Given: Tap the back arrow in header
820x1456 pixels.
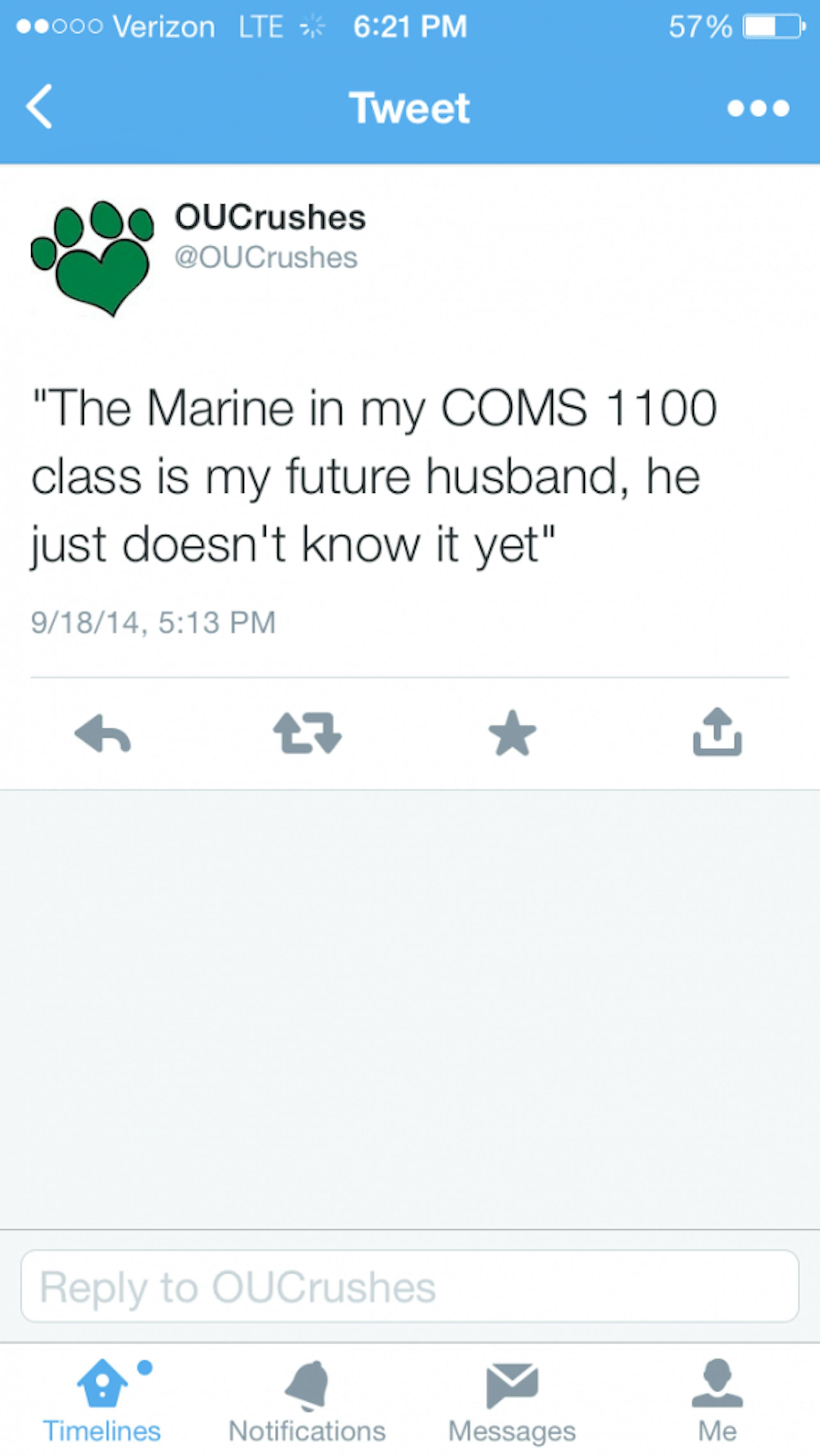Looking at the screenshot, I should (x=40, y=107).
